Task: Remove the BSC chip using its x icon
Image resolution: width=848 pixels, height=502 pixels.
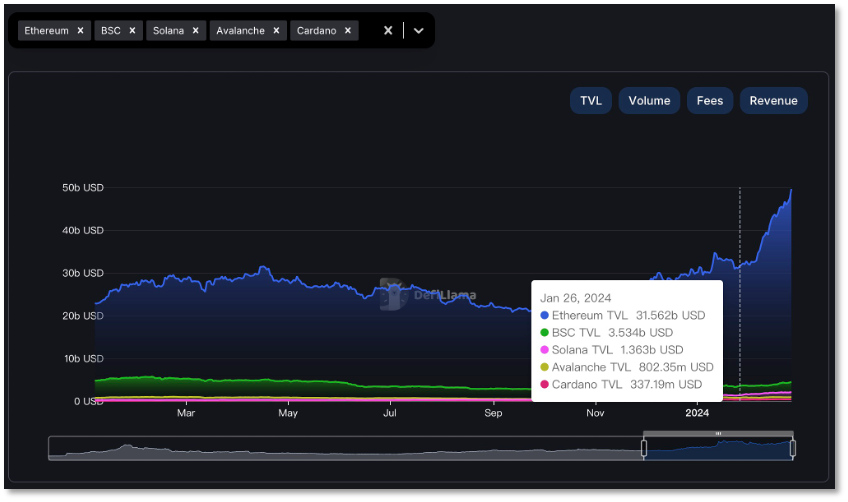Action: pos(132,31)
